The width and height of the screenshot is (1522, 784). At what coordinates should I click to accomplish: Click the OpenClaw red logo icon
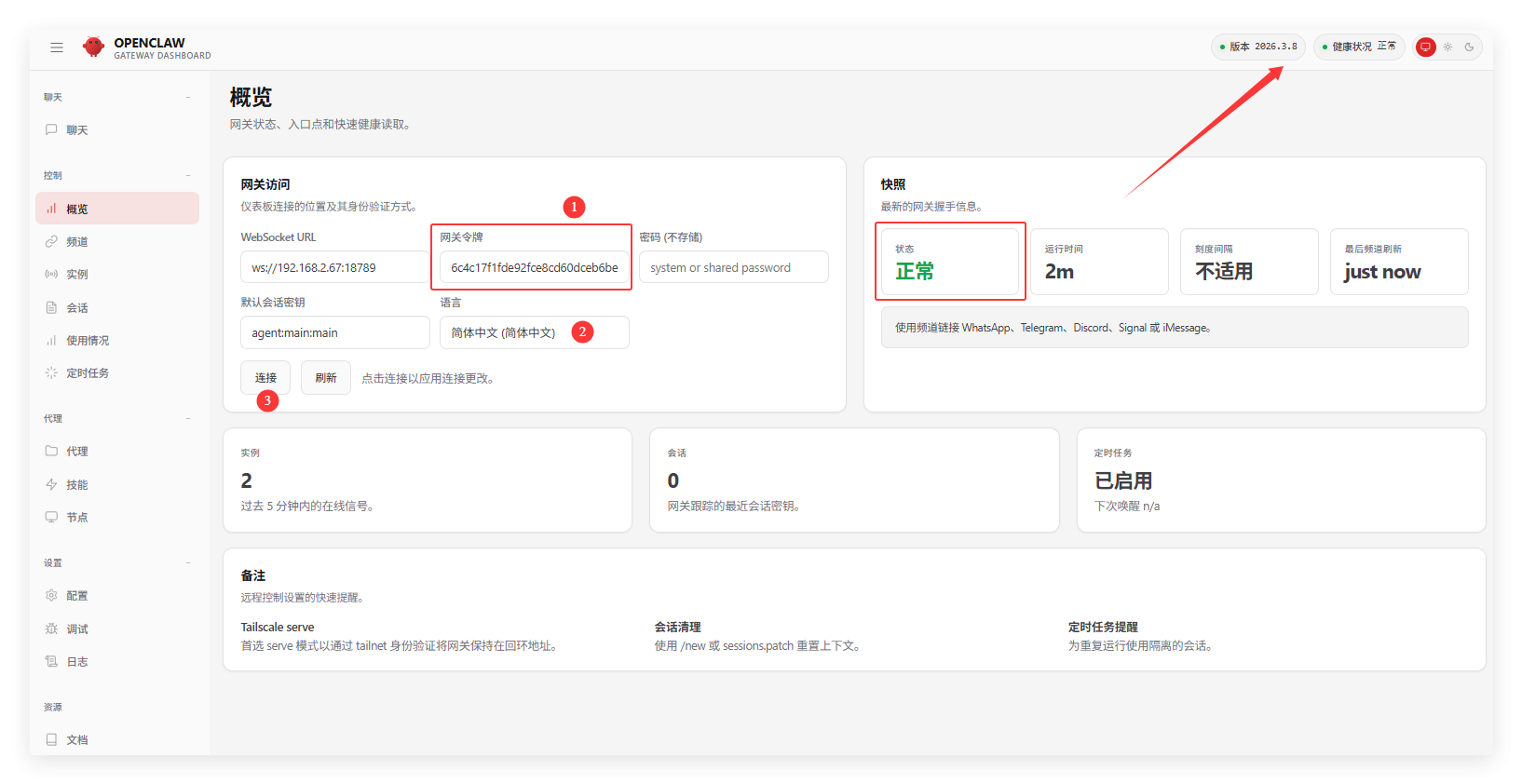pyautogui.click(x=93, y=47)
